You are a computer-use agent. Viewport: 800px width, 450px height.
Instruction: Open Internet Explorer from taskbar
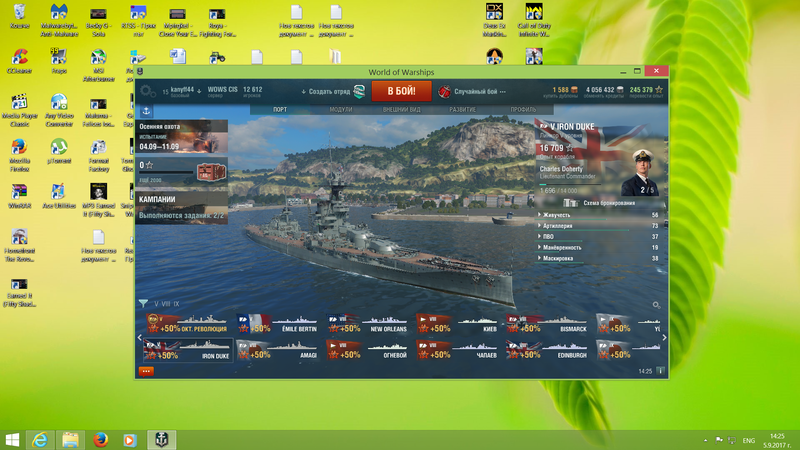pos(40,440)
